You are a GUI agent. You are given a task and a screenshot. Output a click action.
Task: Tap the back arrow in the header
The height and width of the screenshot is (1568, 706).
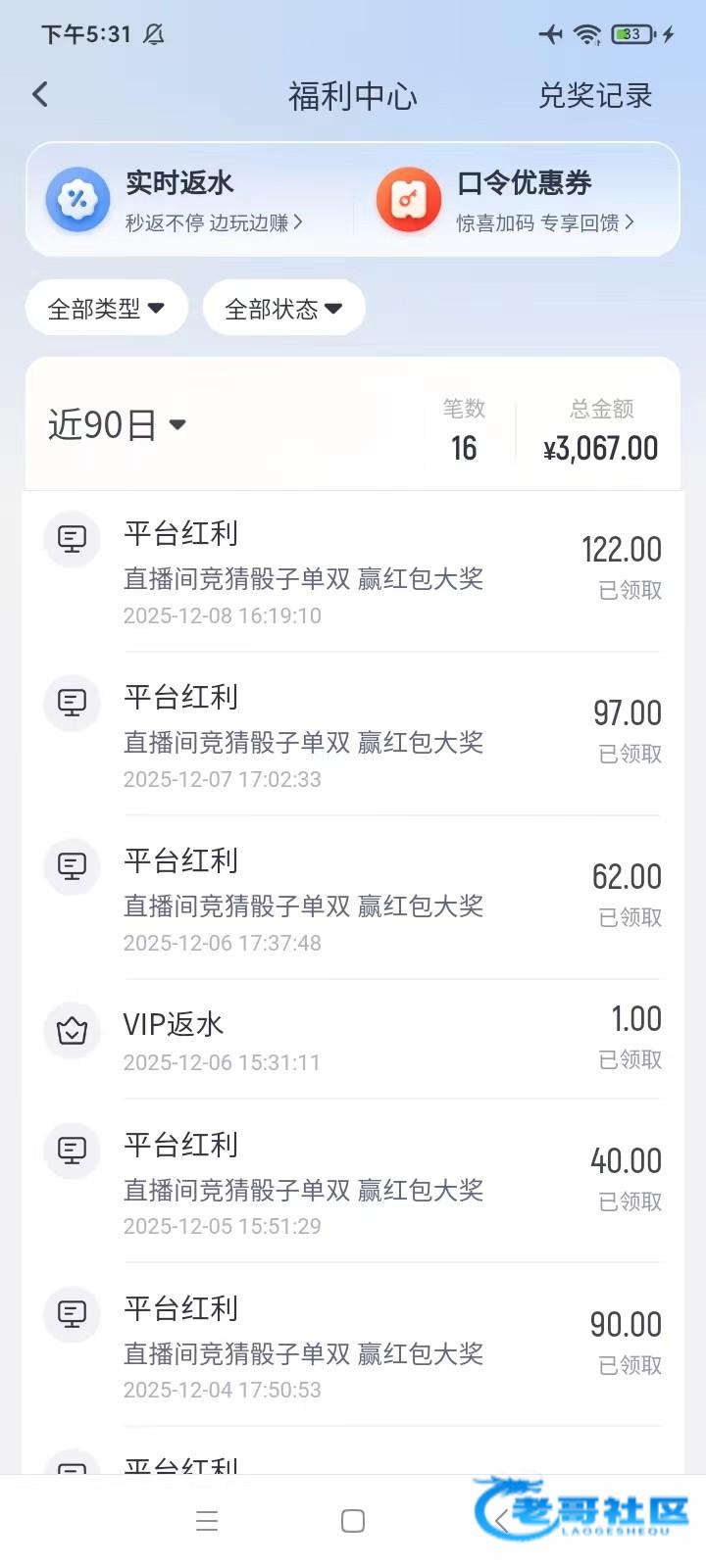(x=40, y=94)
